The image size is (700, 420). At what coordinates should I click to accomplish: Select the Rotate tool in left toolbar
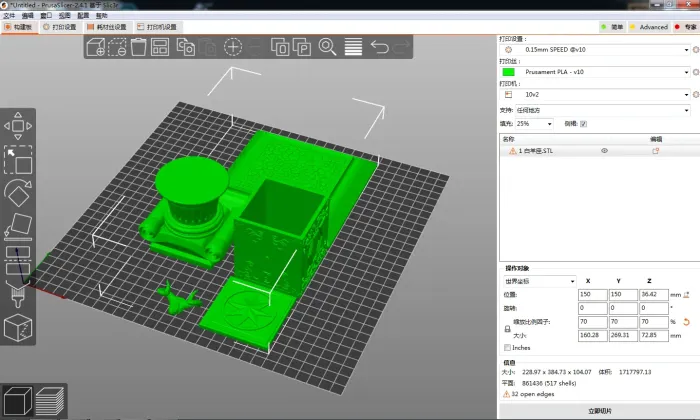pyautogui.click(x=19, y=193)
